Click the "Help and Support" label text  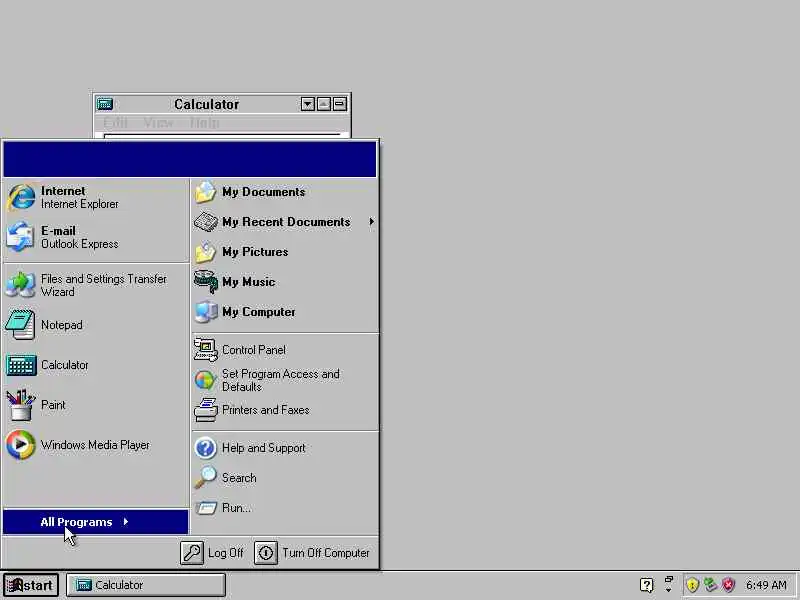point(264,448)
